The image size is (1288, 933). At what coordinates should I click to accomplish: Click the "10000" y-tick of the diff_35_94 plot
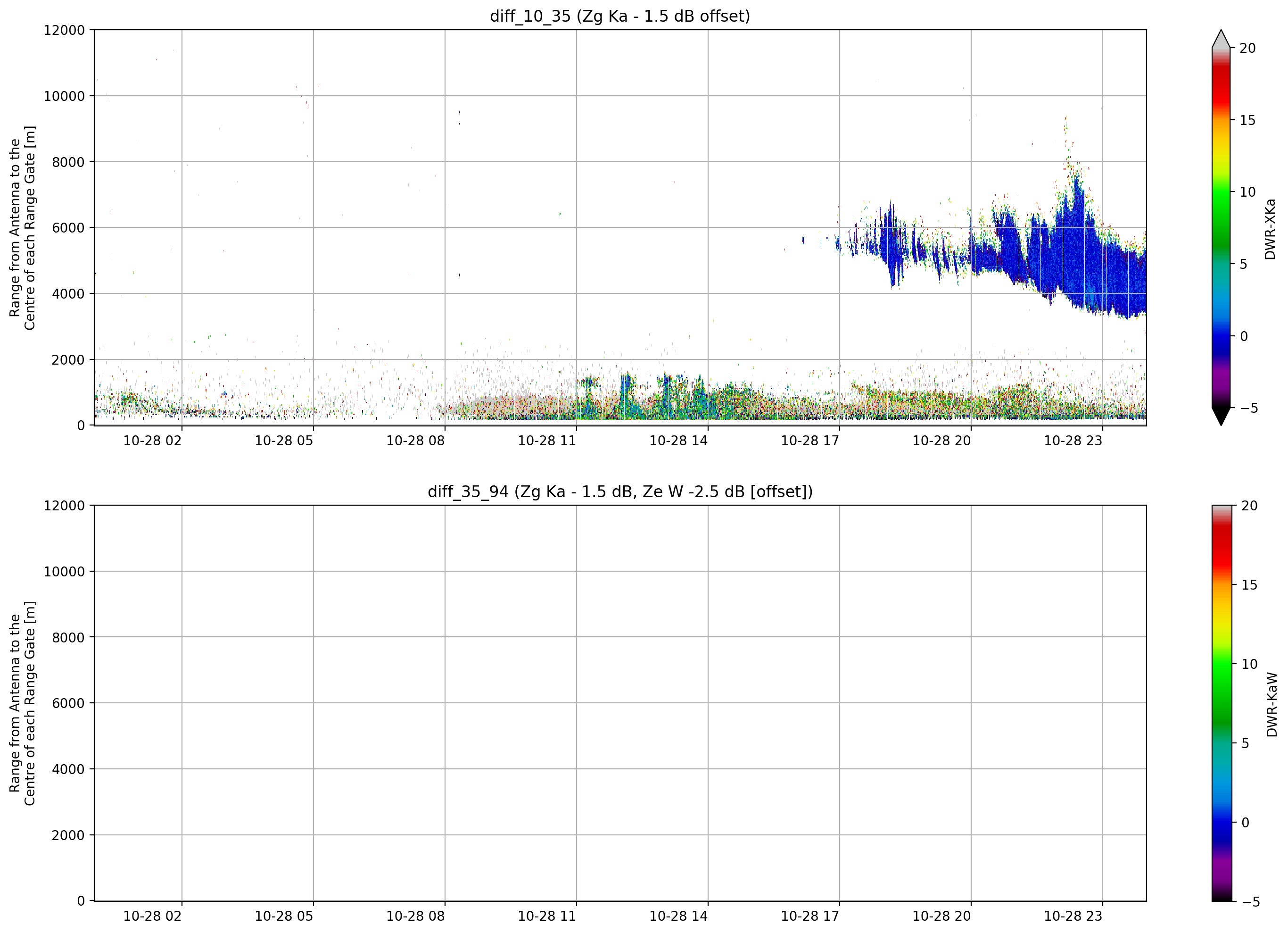pyautogui.click(x=64, y=572)
